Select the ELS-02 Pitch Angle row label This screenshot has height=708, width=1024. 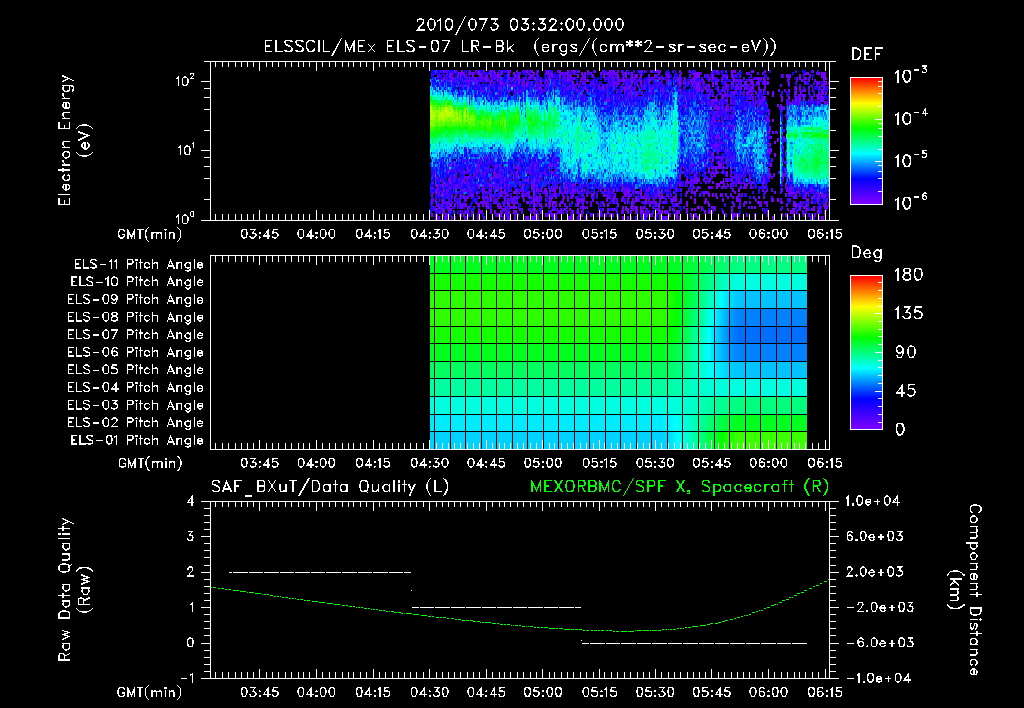pos(136,423)
